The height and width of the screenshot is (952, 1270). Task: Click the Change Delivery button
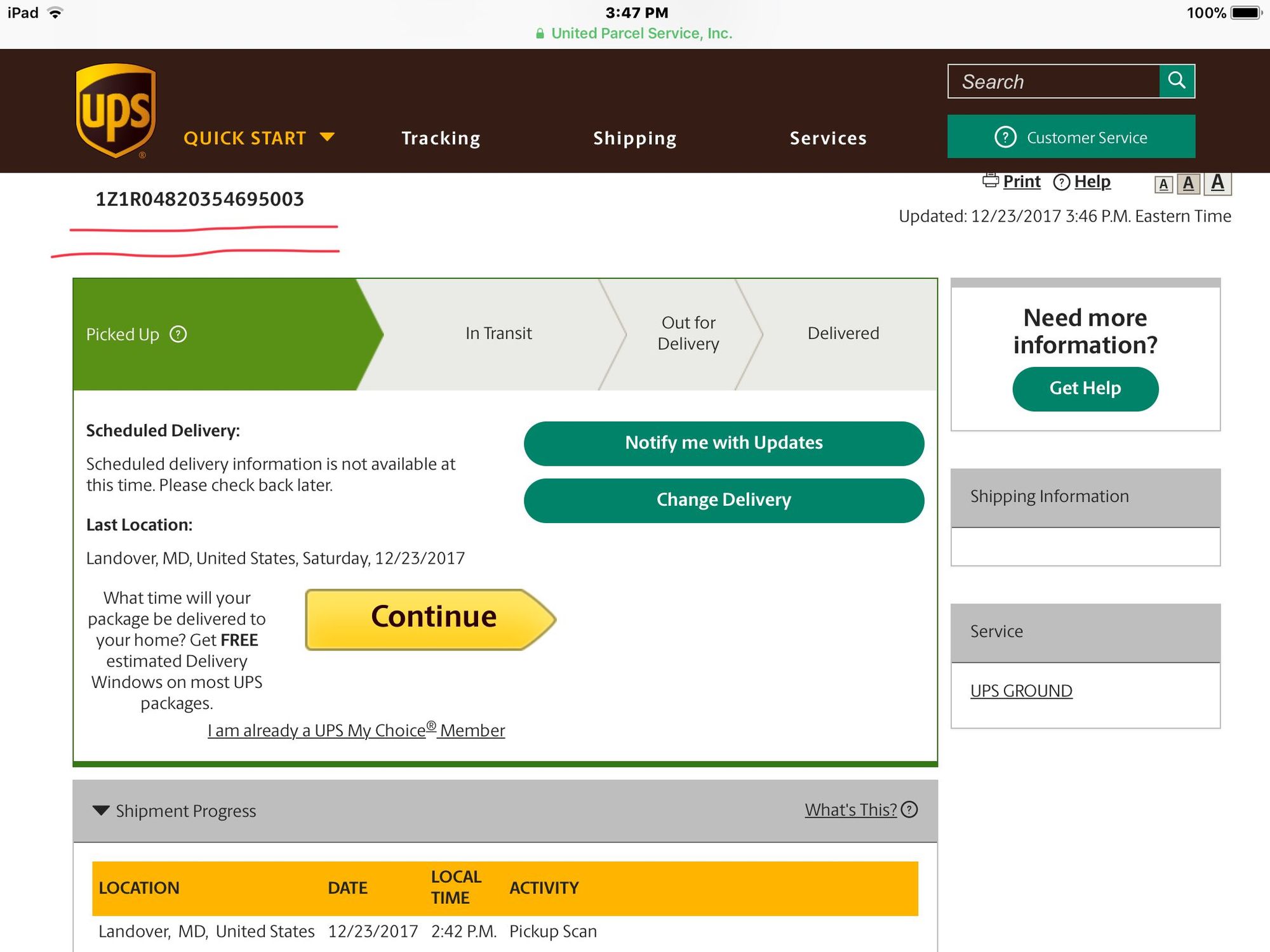point(723,500)
